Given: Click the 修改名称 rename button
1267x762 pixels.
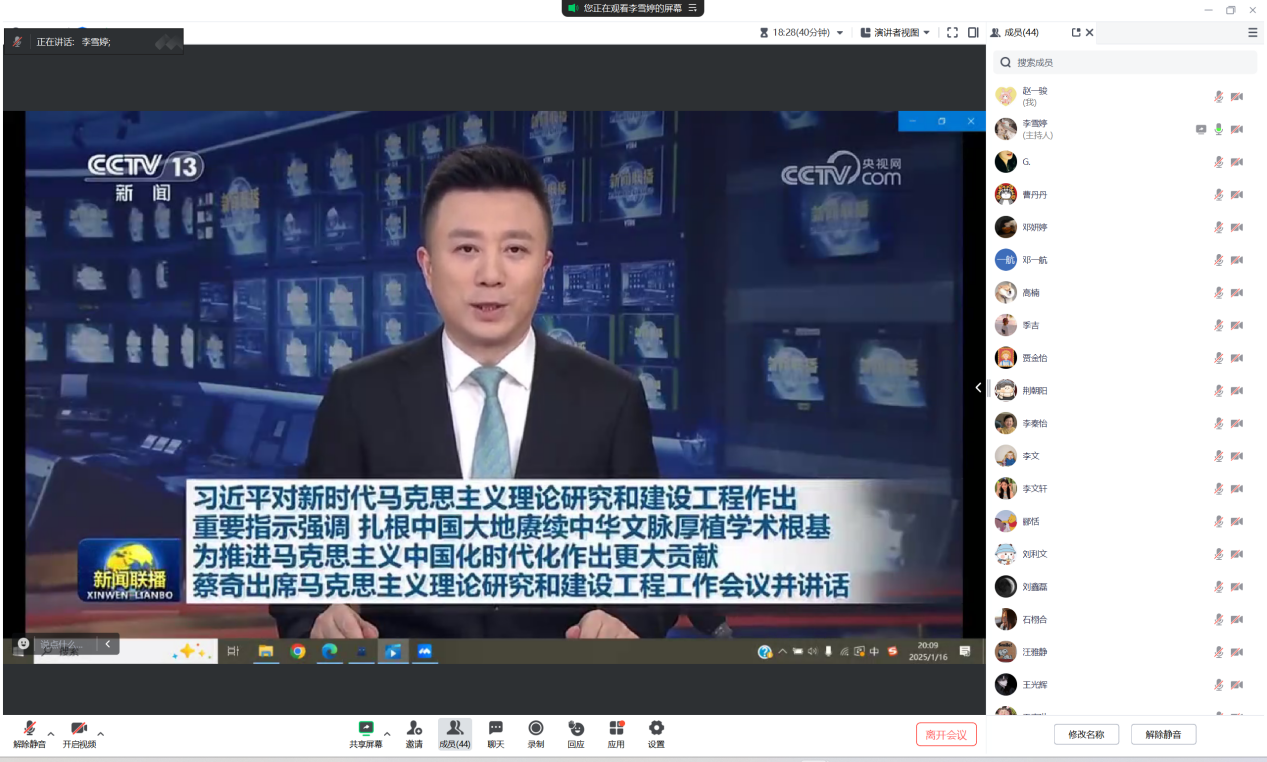Looking at the screenshot, I should coord(1086,735).
